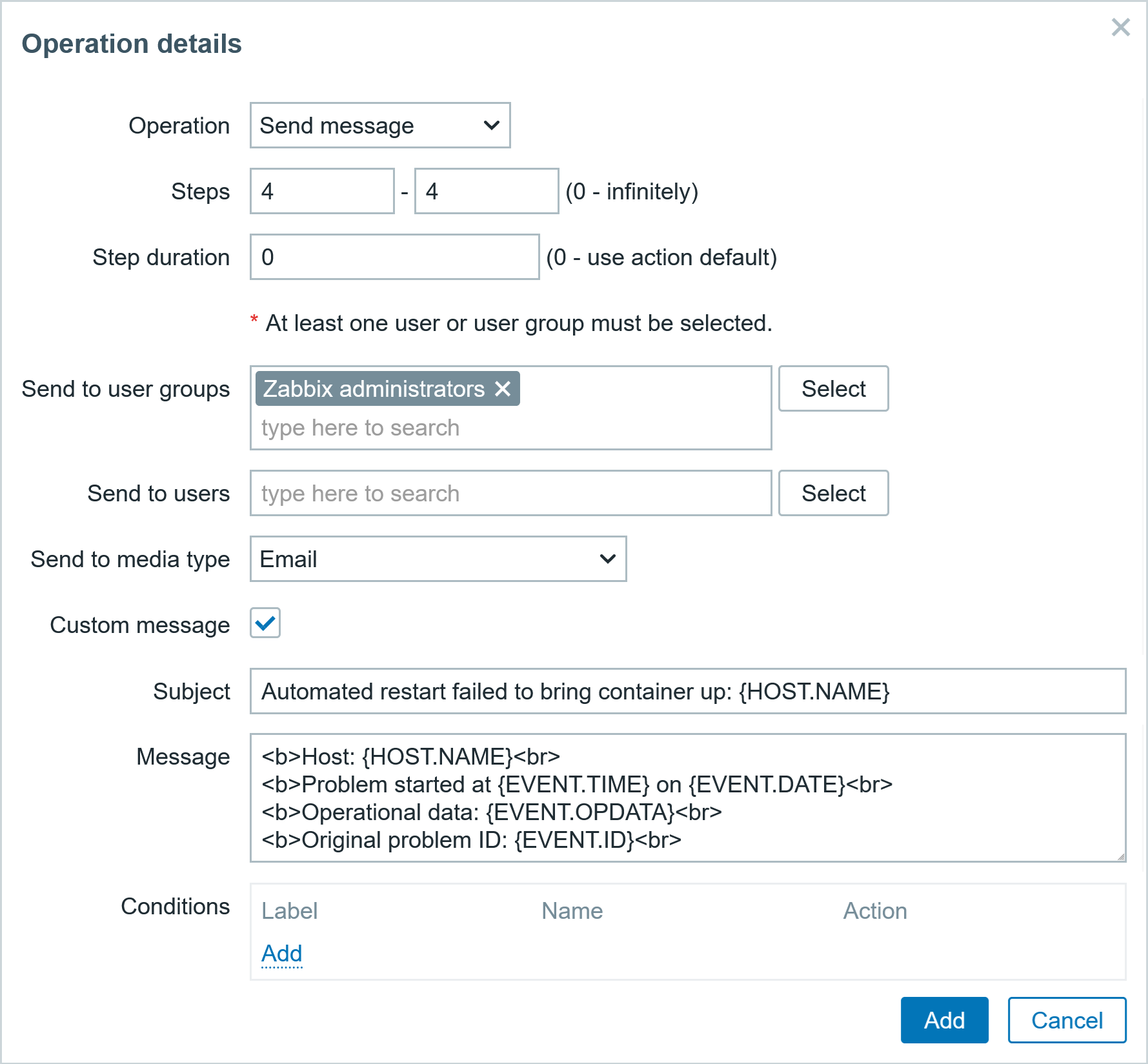Add a new condition via Add link

282,953
